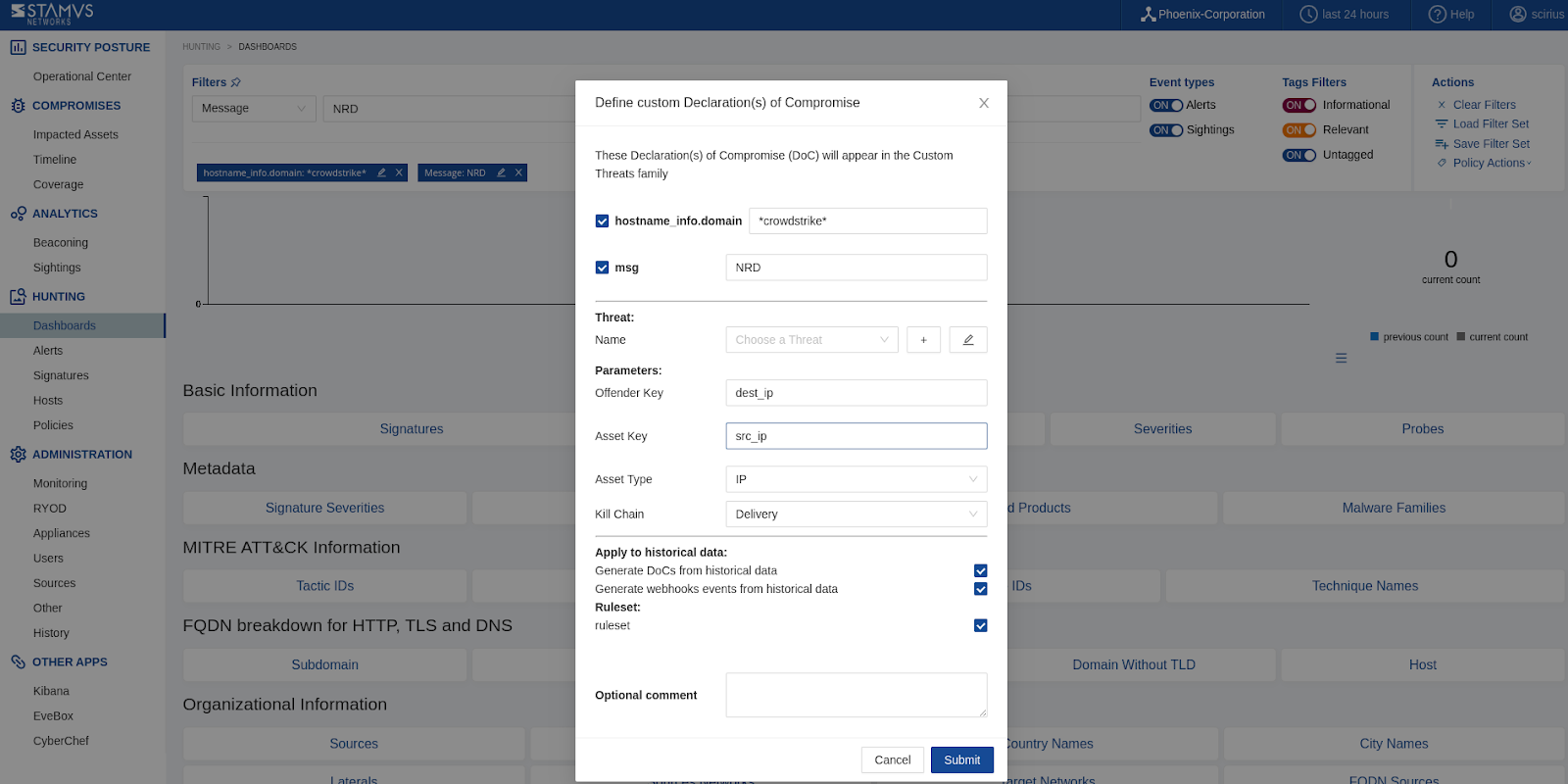
Task: Open Kibana from Other Apps
Action: [x=51, y=691]
